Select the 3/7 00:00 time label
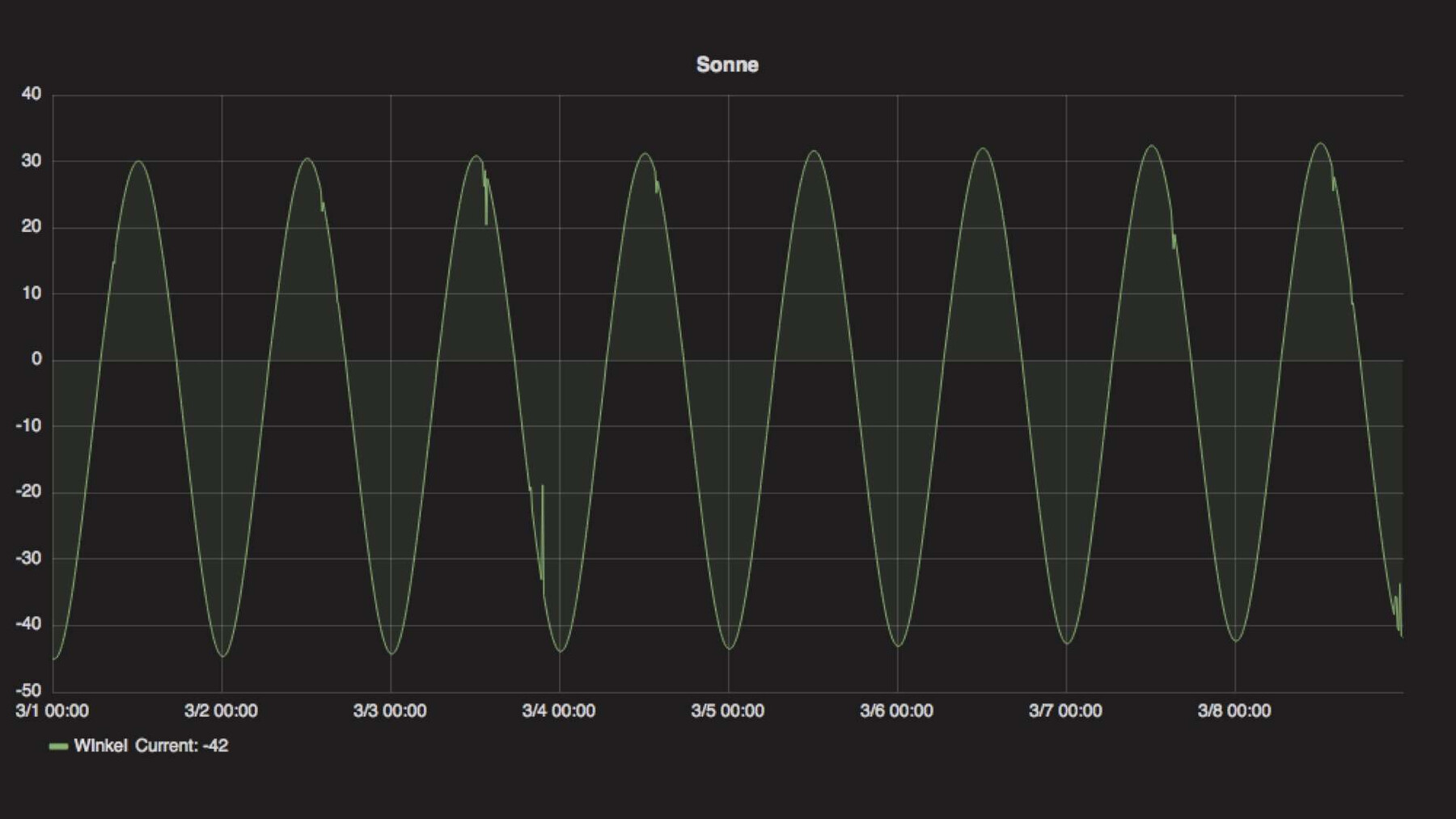 coord(1065,711)
